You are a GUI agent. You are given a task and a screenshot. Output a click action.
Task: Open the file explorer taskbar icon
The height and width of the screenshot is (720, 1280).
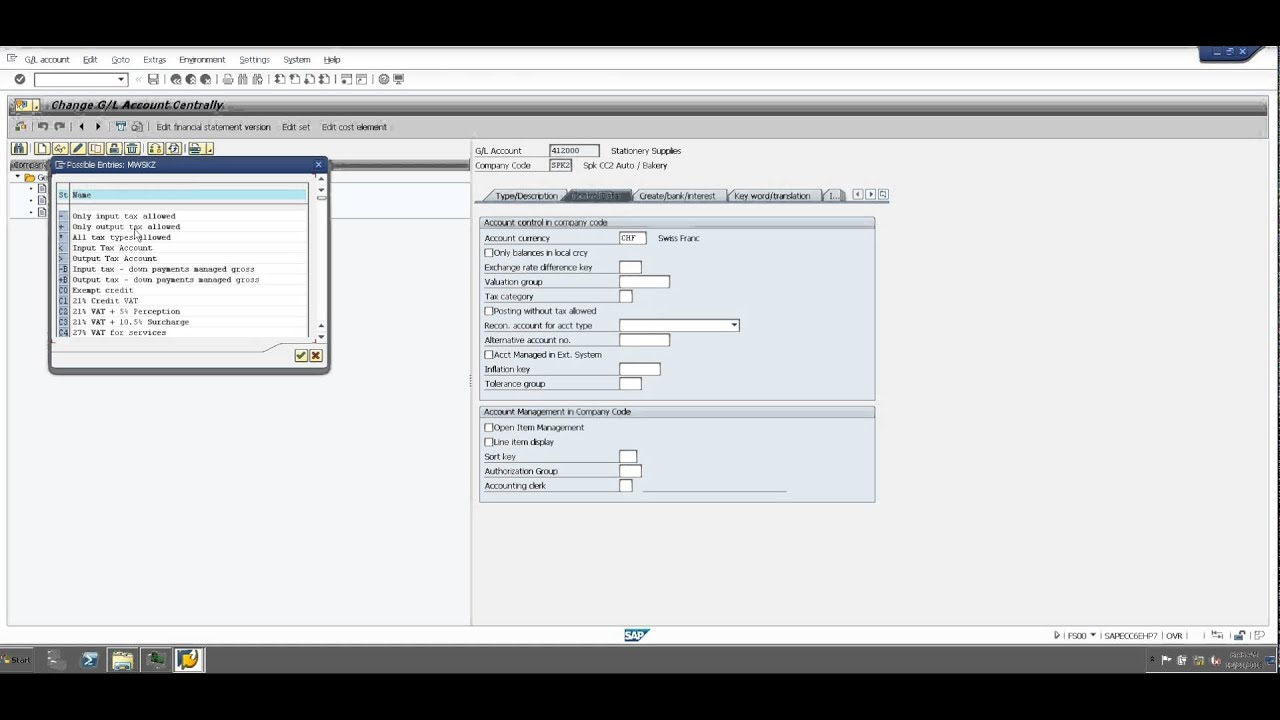[x=122, y=660]
